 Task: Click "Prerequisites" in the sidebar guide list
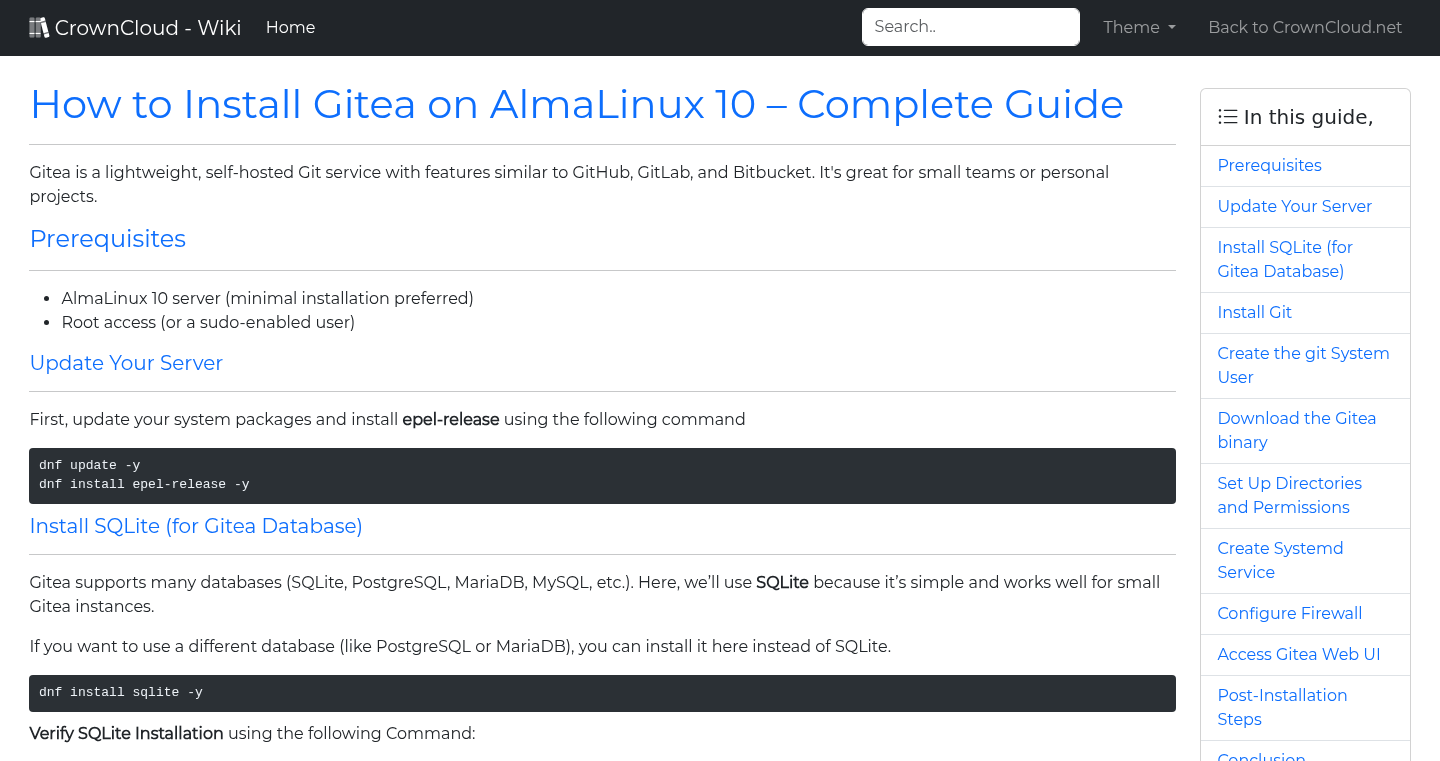point(1269,165)
